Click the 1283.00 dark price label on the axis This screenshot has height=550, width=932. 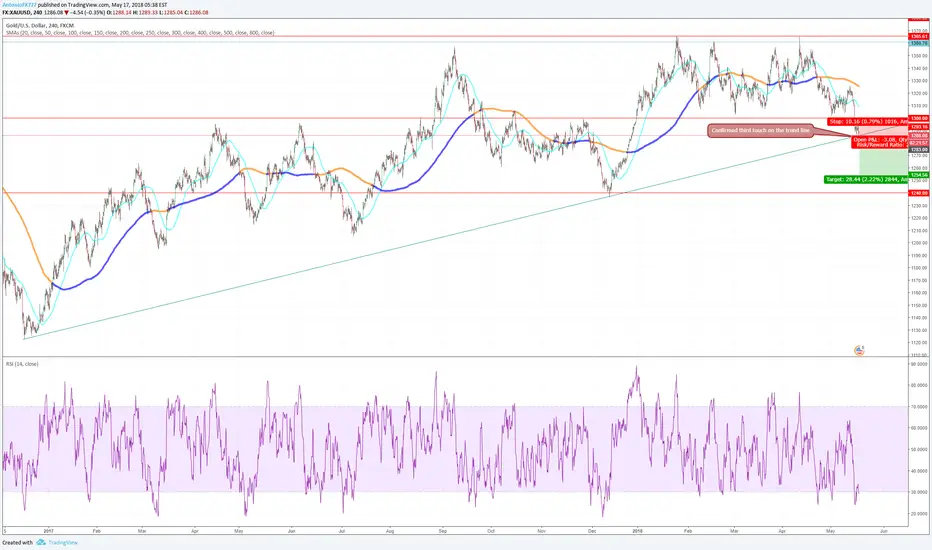[920, 149]
